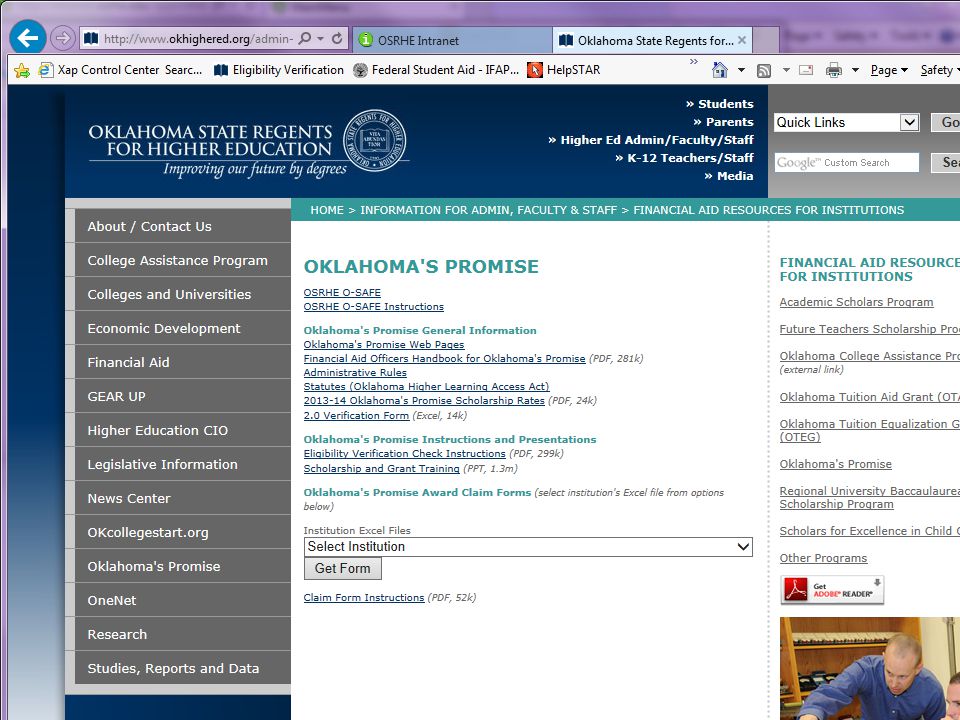Click the Home page icon
This screenshot has width=960, height=720.
point(720,70)
